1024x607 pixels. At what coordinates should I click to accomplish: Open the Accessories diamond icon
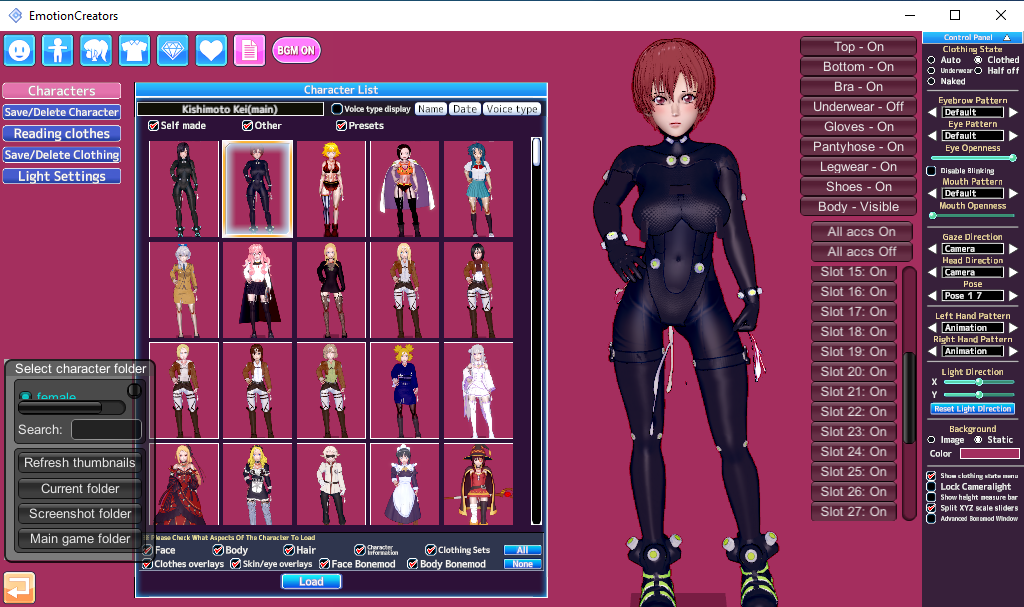(173, 50)
